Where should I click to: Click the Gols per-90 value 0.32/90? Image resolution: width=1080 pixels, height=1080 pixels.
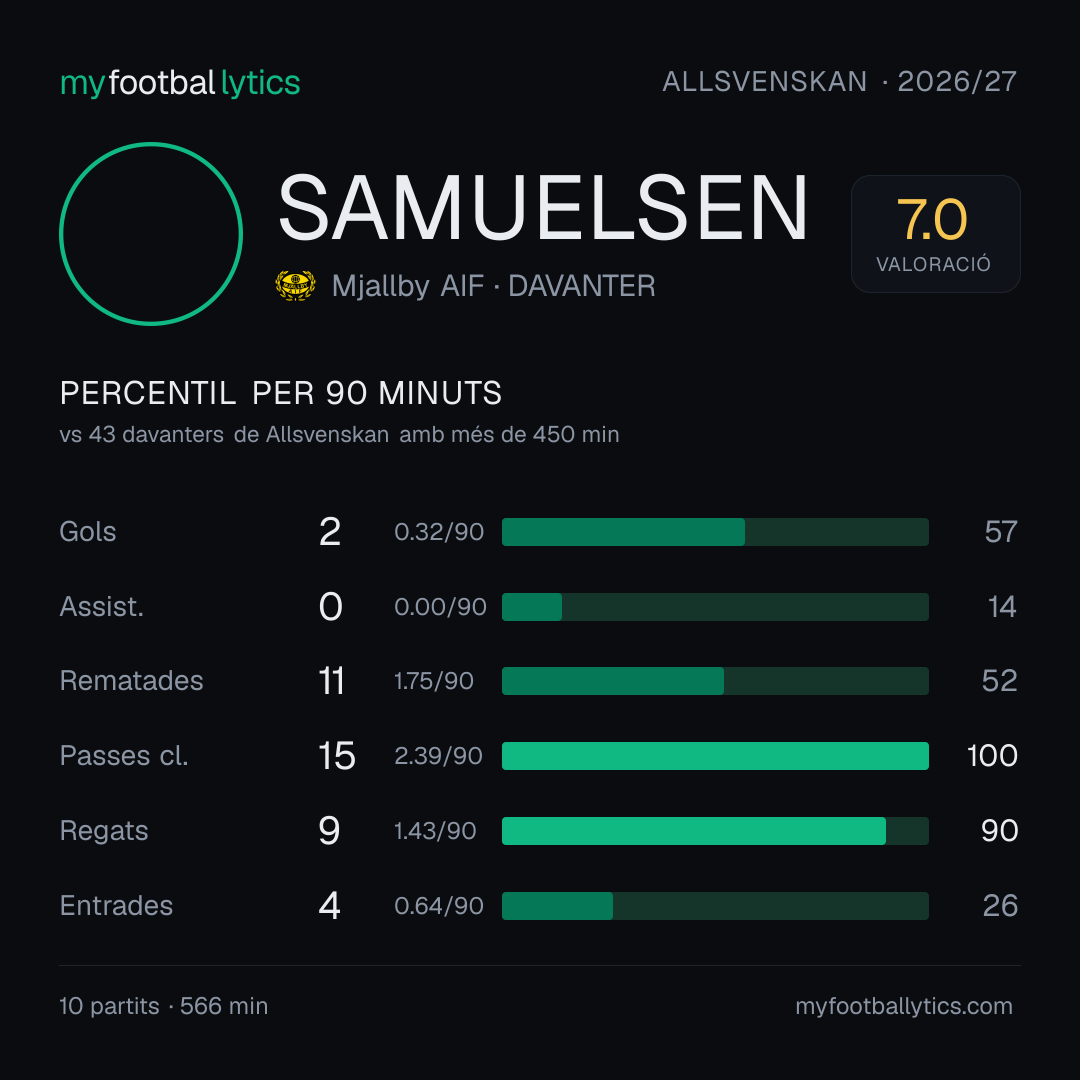439,532
